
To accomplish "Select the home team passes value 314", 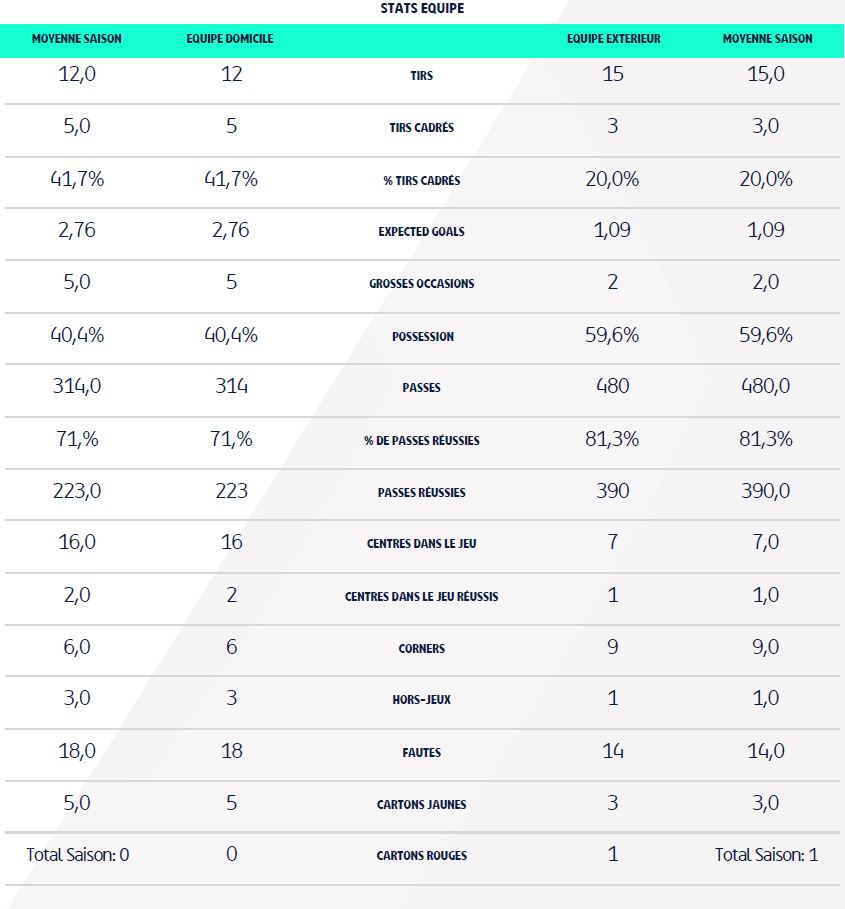I will [231, 386].
